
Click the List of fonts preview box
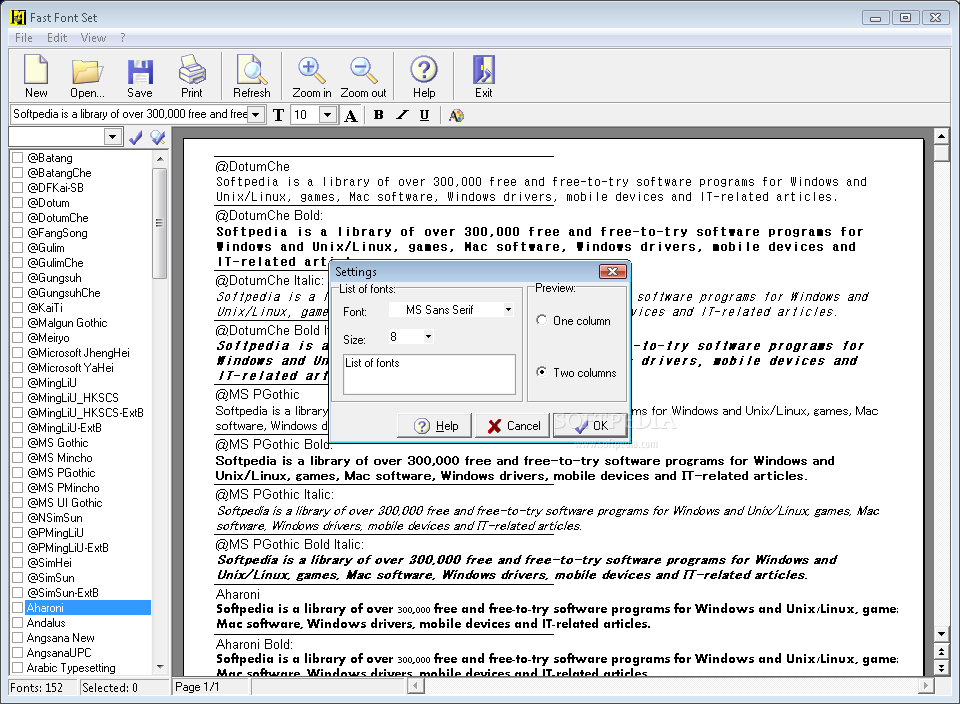[x=429, y=375]
